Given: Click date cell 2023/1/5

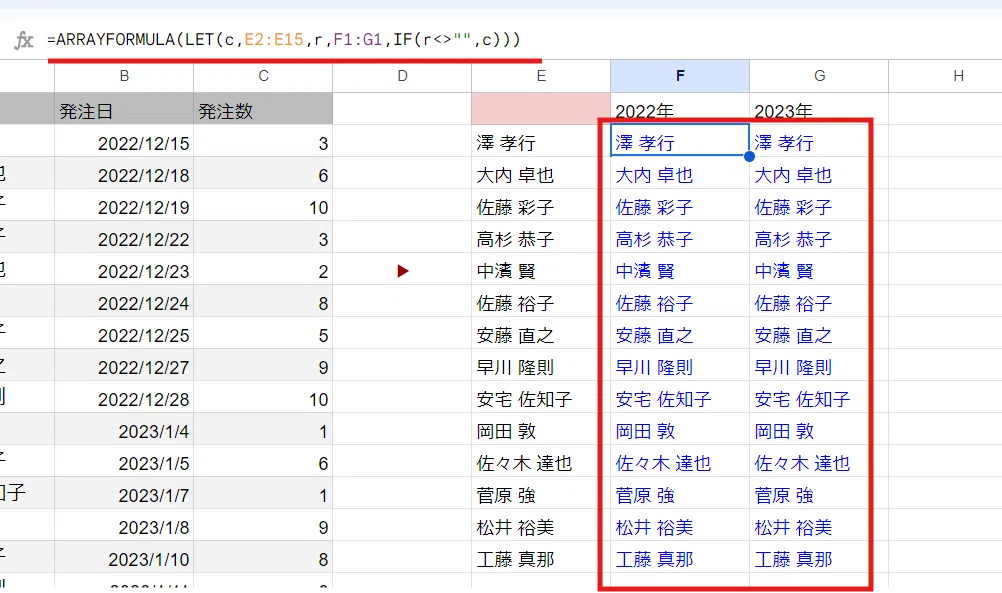Looking at the screenshot, I should pyautogui.click(x=124, y=461).
